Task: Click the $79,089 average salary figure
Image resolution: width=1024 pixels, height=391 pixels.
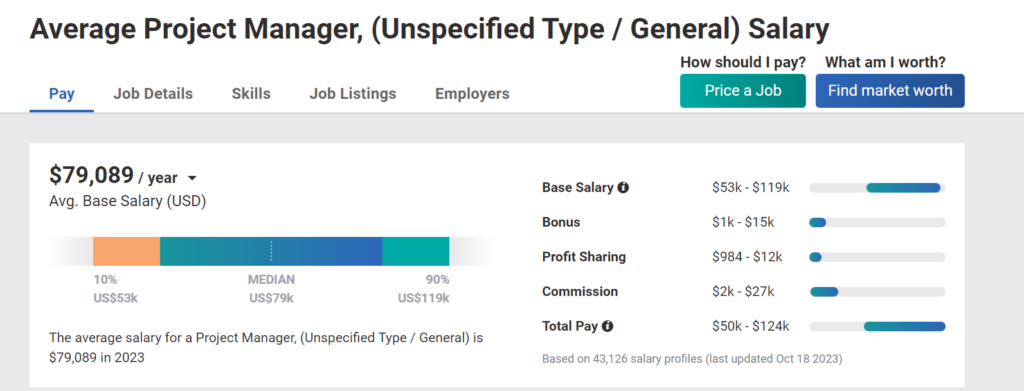Action: click(91, 176)
